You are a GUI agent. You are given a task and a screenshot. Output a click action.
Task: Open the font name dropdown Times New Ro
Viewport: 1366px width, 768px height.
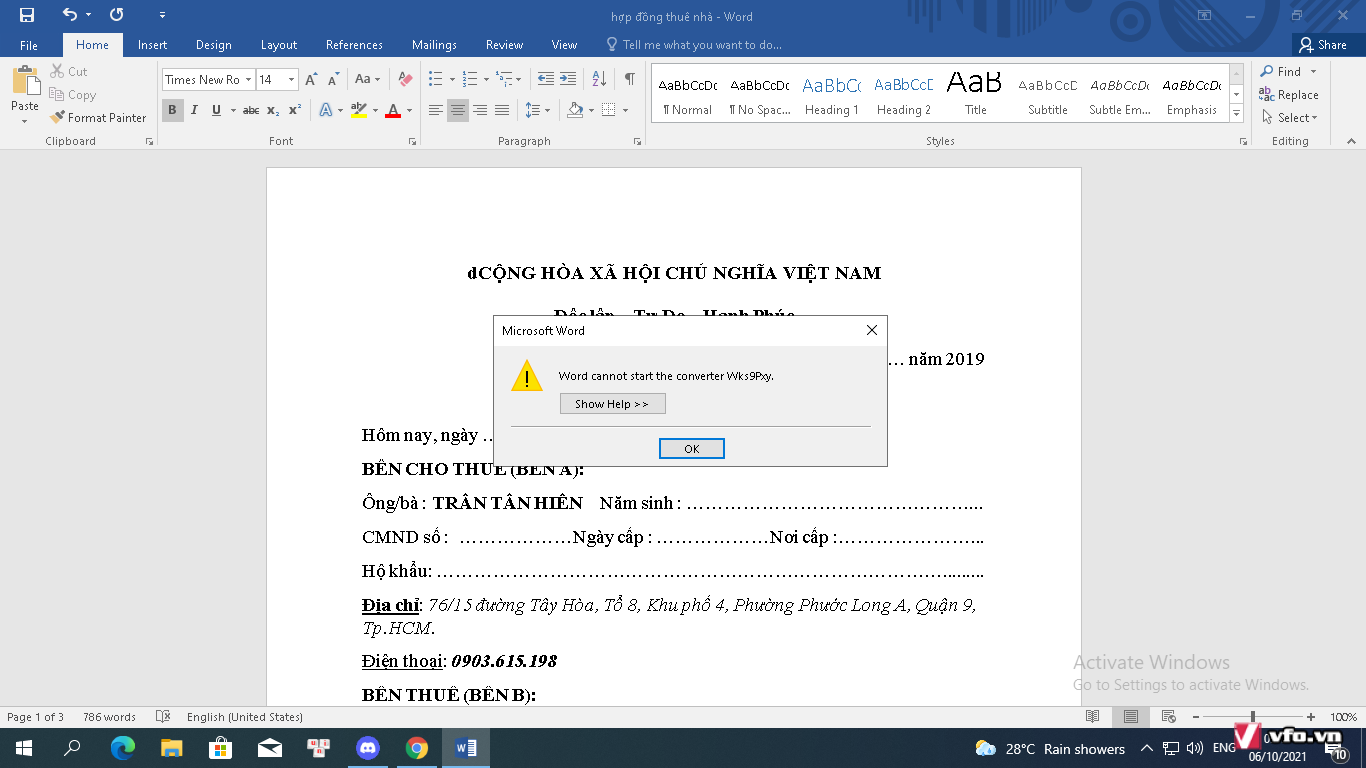point(248,79)
